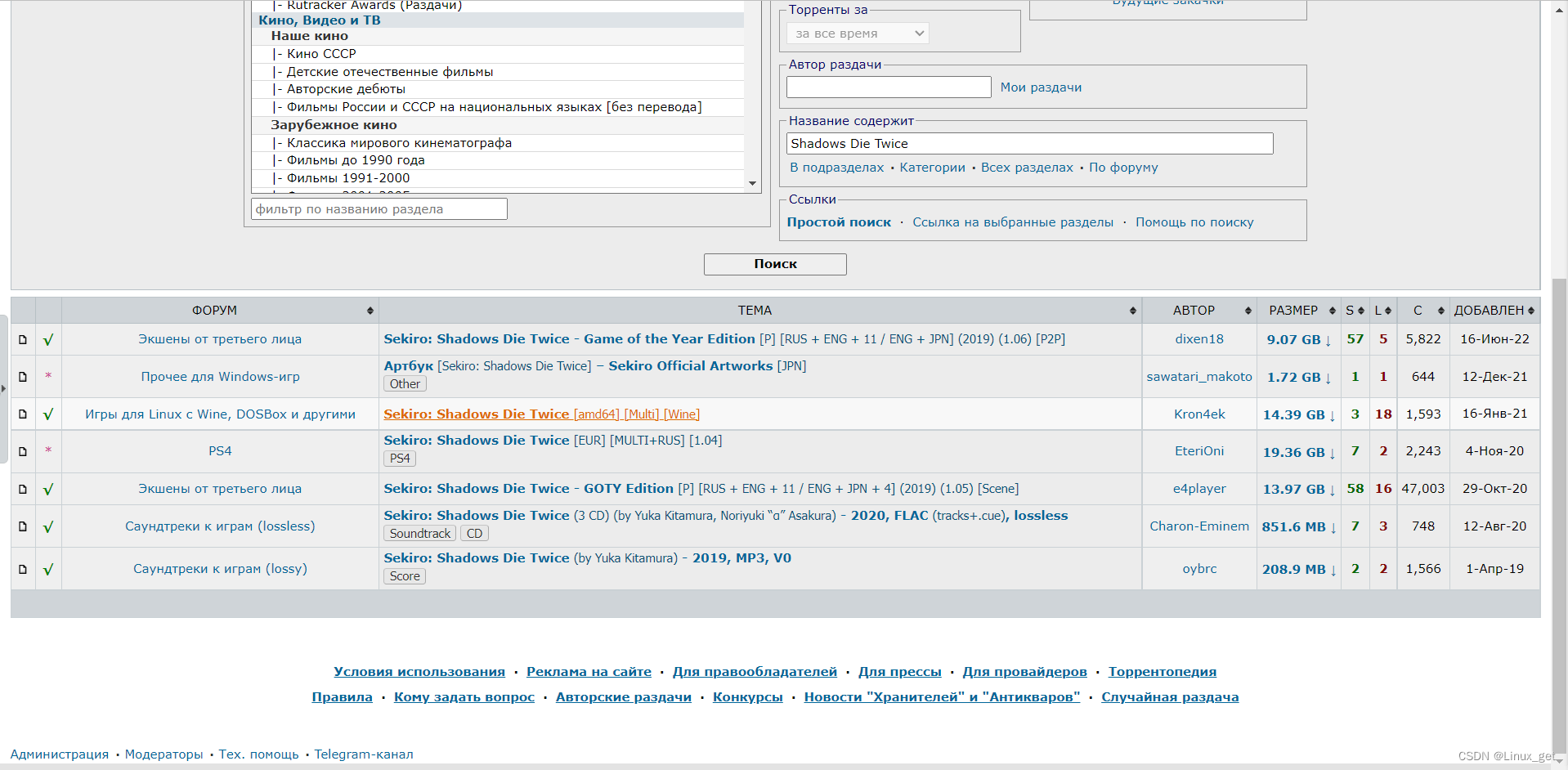Focus the Автор раздачи input field

click(x=889, y=87)
